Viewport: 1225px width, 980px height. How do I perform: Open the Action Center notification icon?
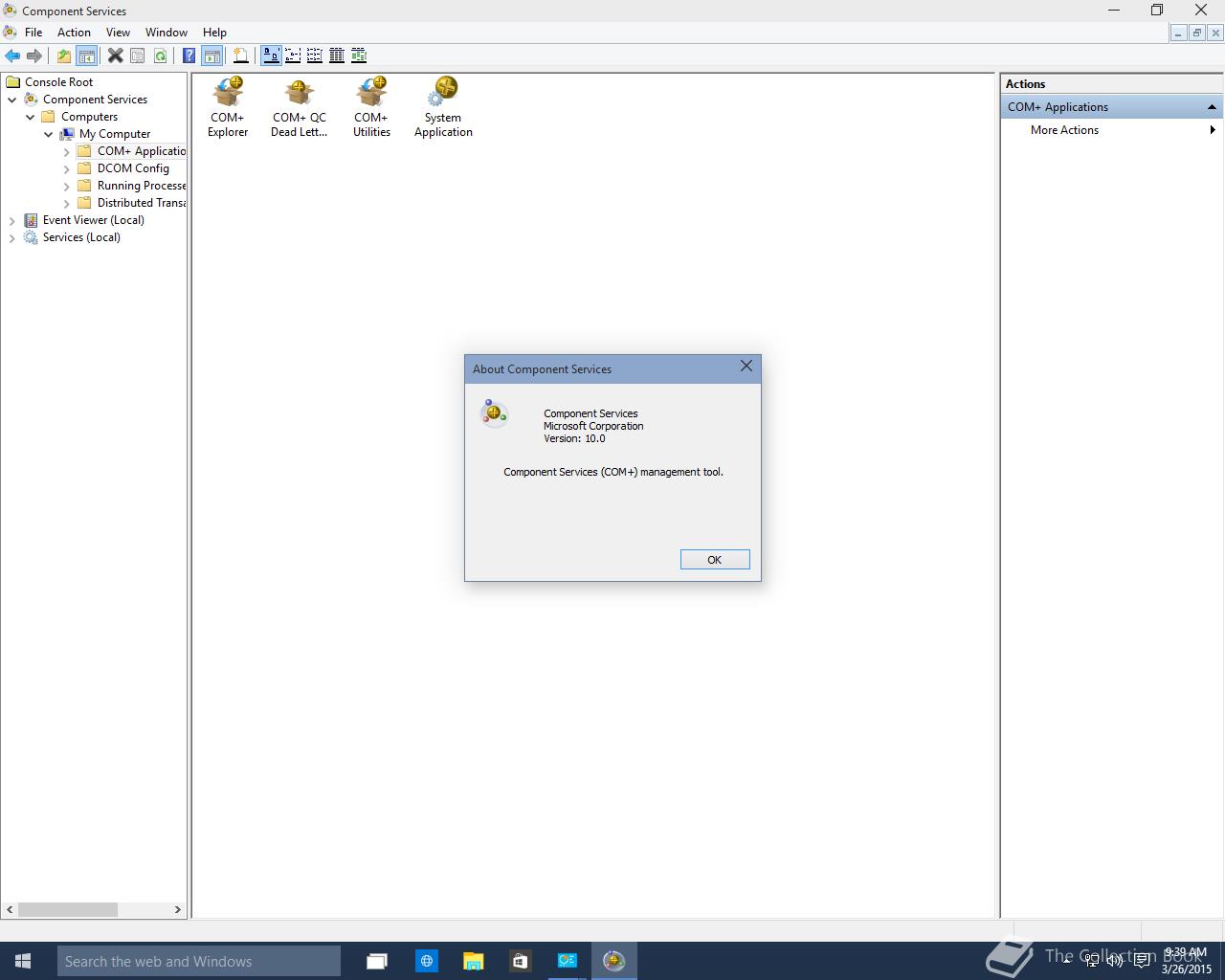[x=1142, y=961]
